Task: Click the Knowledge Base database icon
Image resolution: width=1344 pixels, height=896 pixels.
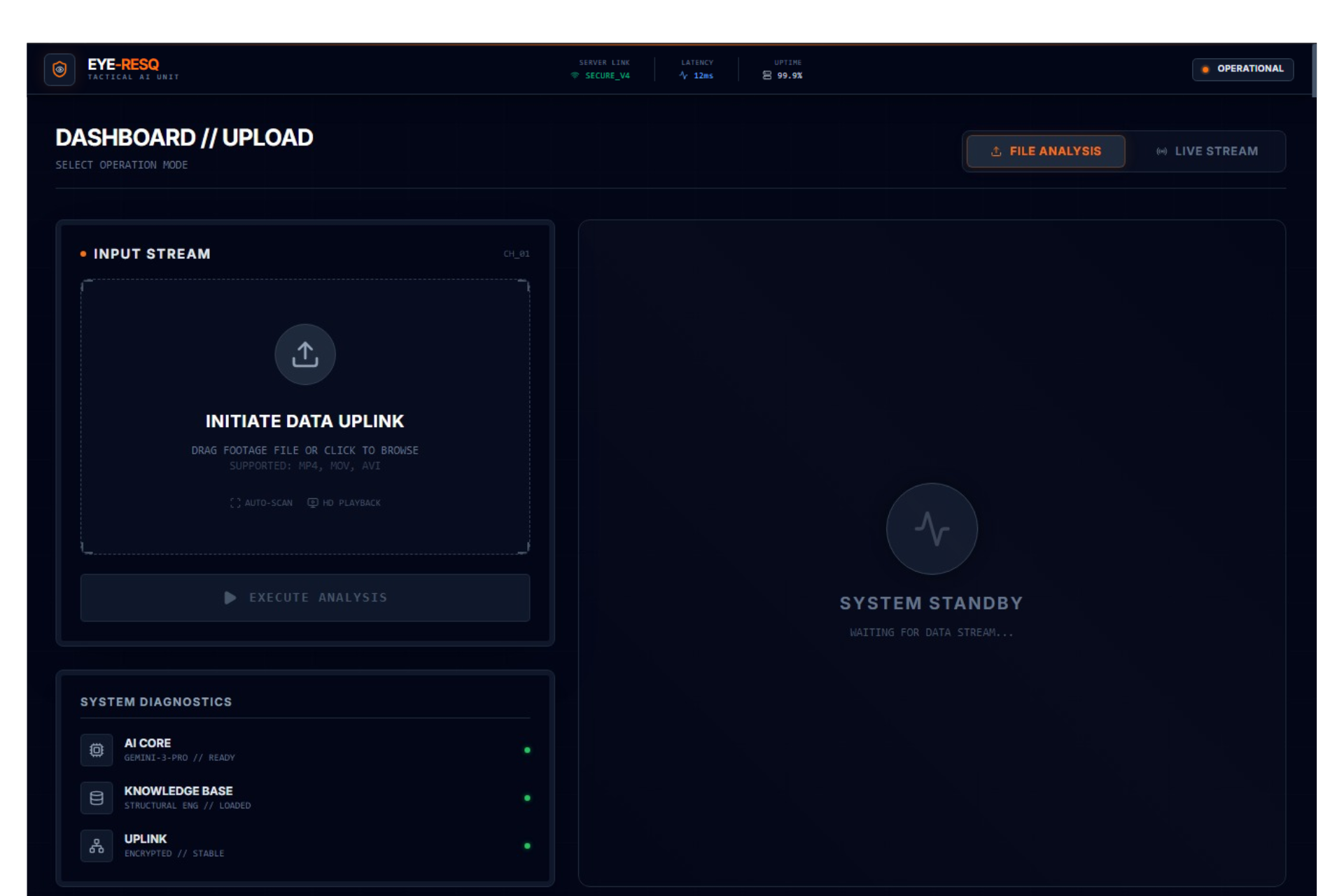Action: [97, 798]
